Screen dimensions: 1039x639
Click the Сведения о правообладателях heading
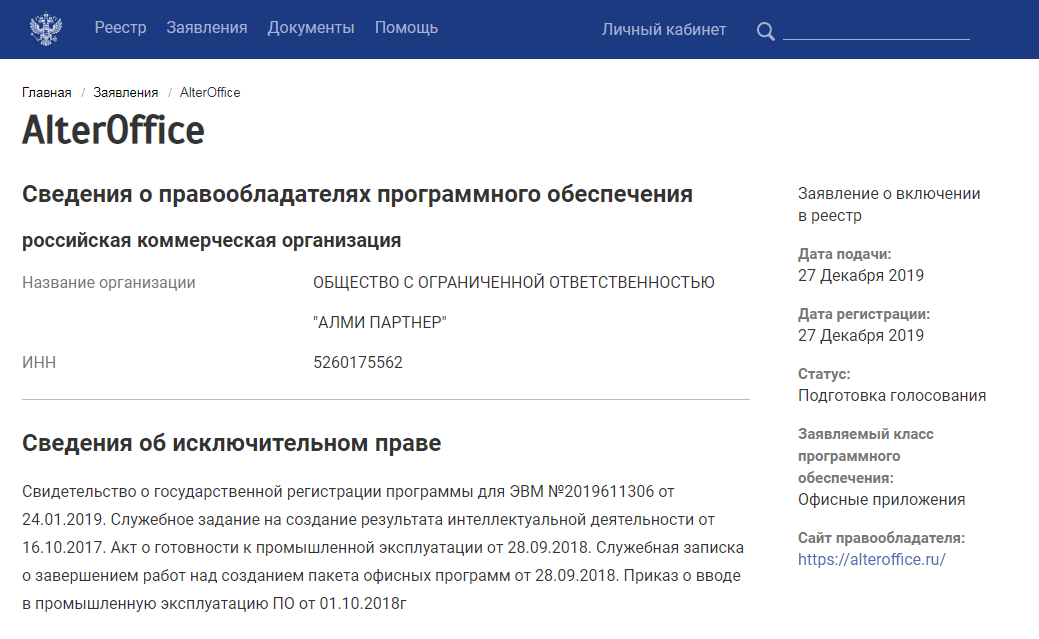[x=357, y=194]
